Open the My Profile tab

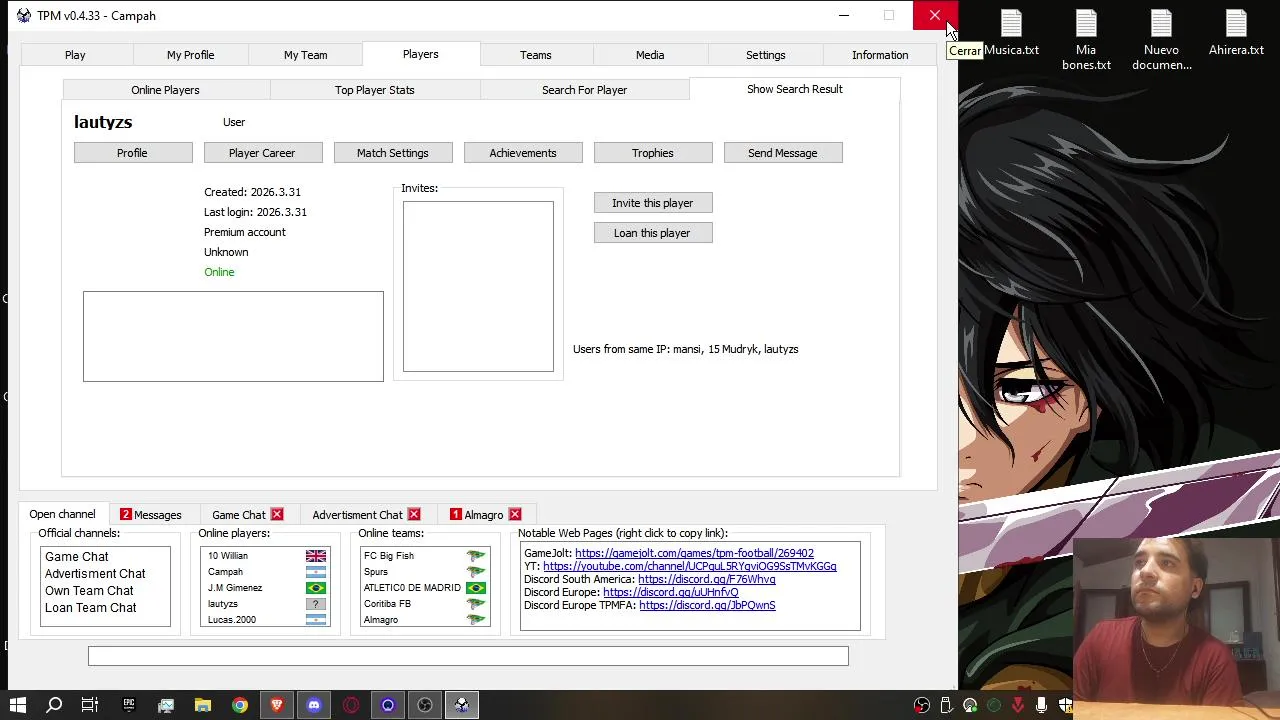pyautogui.click(x=190, y=55)
